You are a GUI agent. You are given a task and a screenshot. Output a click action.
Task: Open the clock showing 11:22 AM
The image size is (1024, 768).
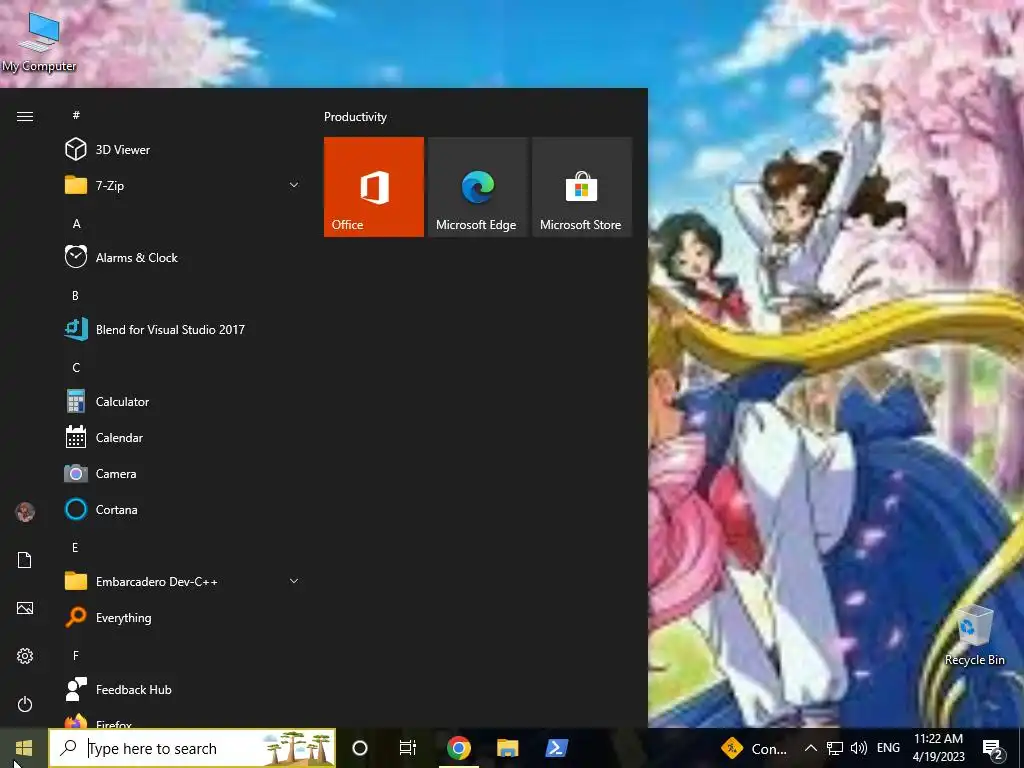pyautogui.click(x=938, y=748)
